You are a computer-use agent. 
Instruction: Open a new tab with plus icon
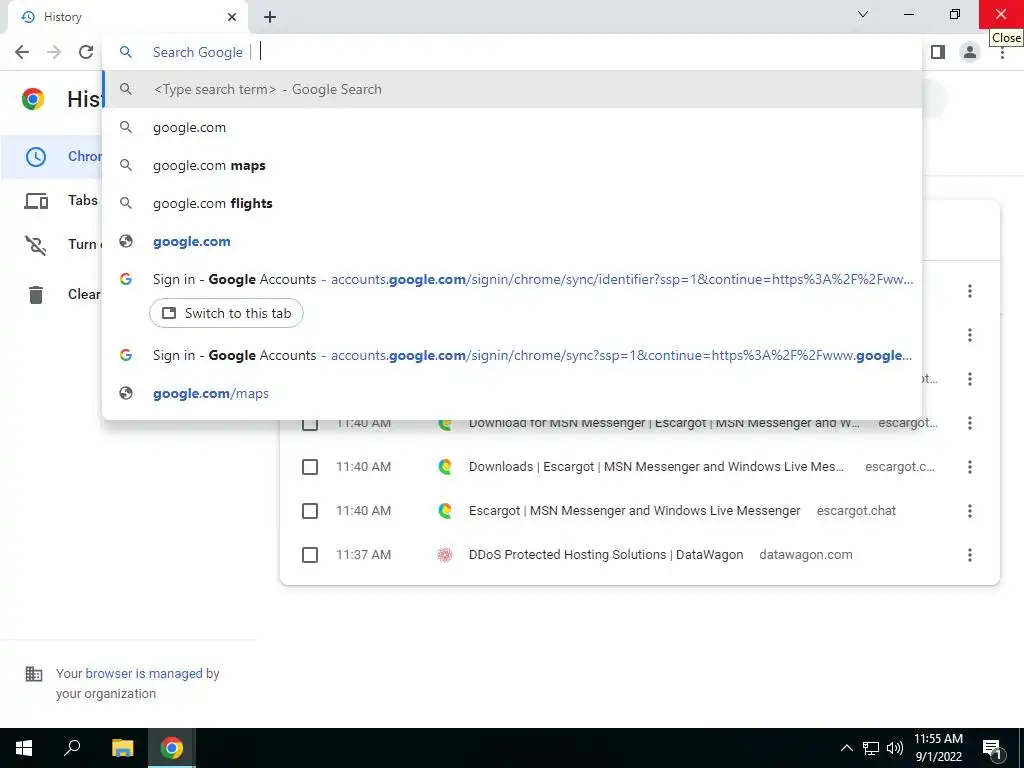[x=270, y=17]
